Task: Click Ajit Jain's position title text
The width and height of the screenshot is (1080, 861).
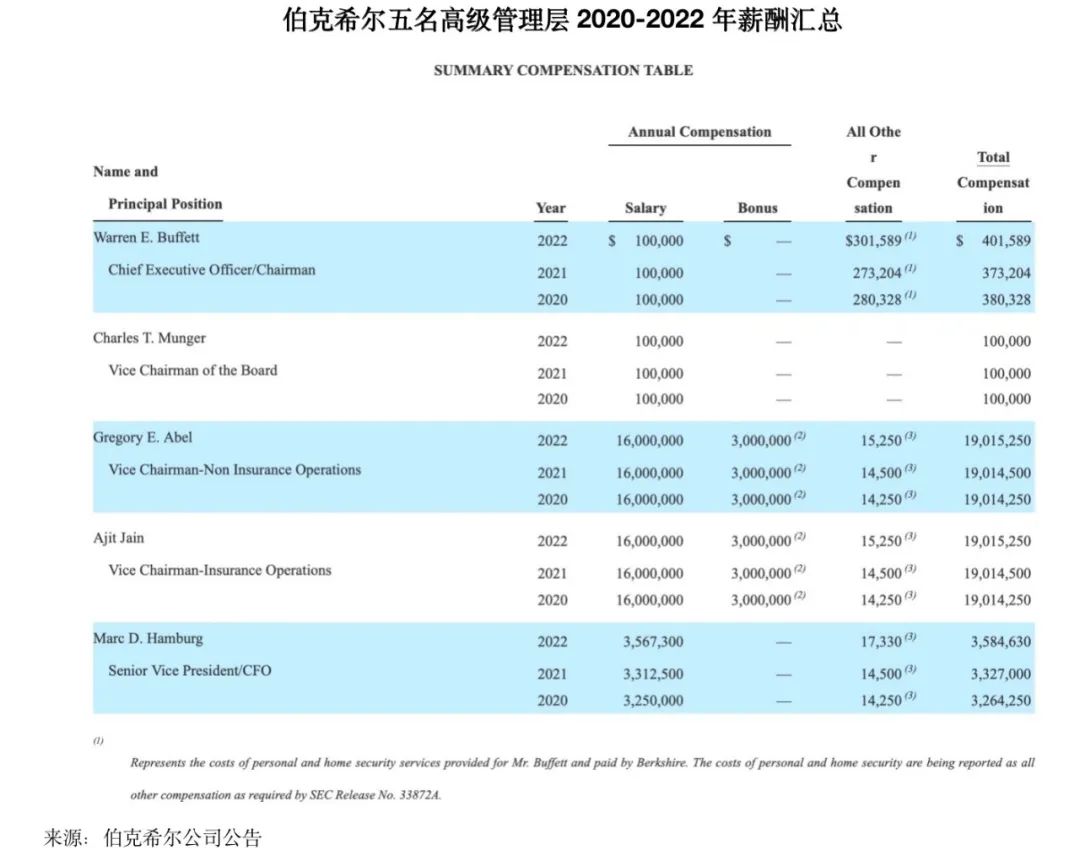Action: 221,570
